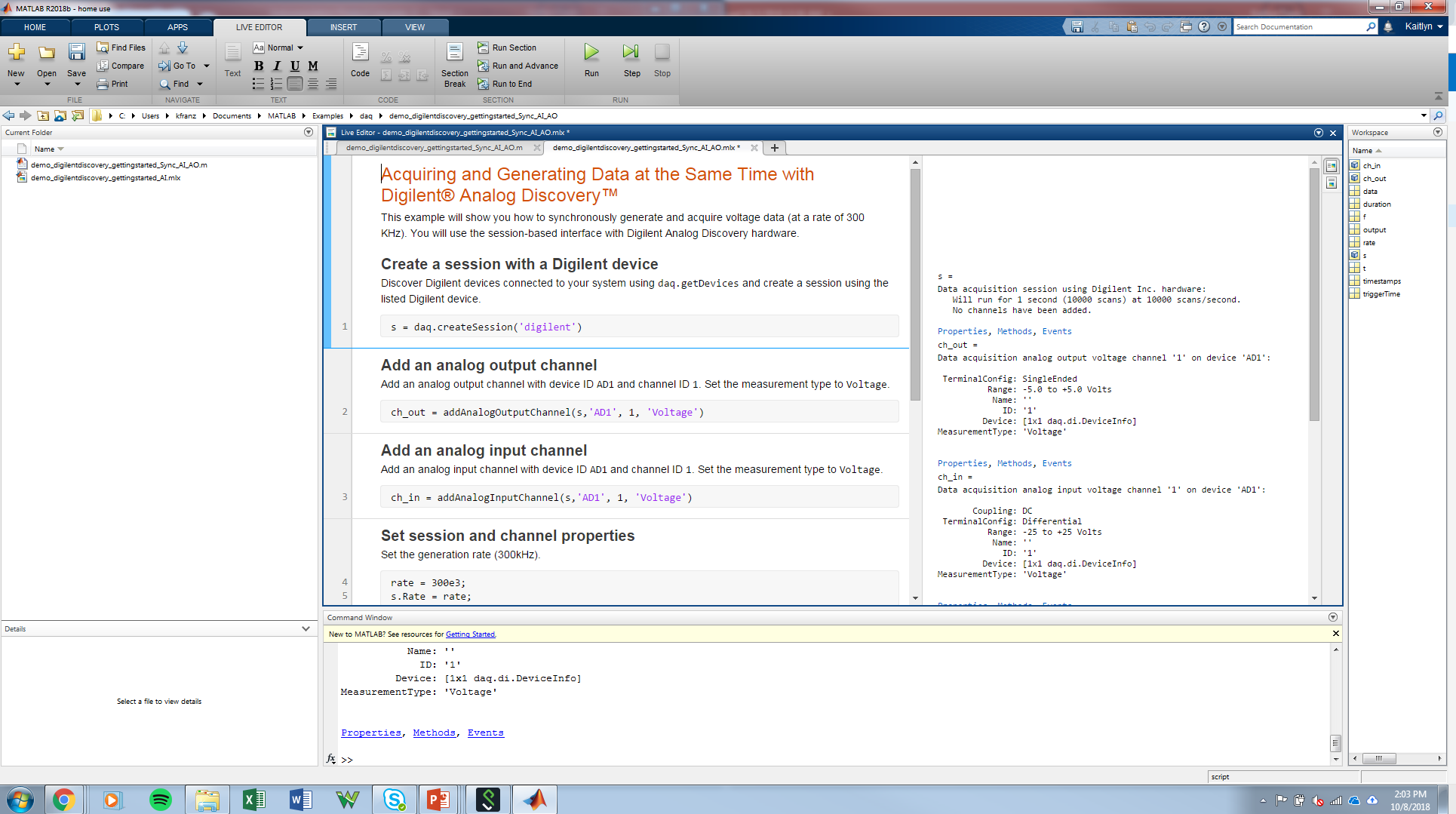
Task: Launch Spotify from the taskbar
Action: (160, 799)
